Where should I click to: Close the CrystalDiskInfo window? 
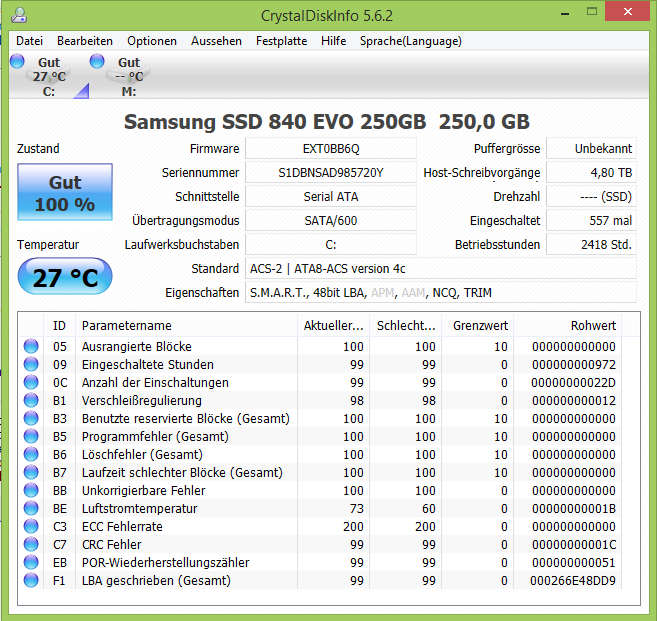628,11
